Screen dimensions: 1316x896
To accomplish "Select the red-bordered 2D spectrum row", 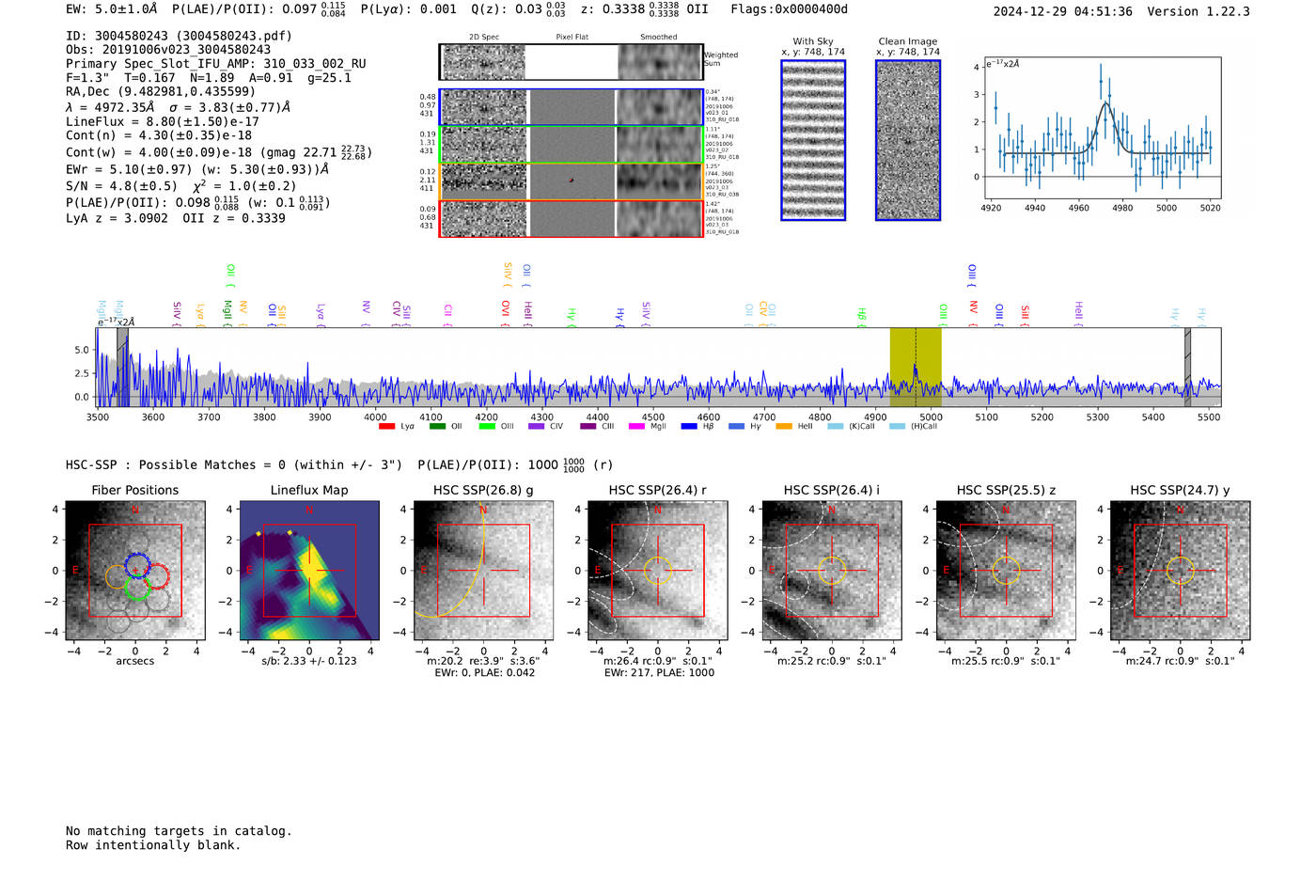I will coord(572,218).
